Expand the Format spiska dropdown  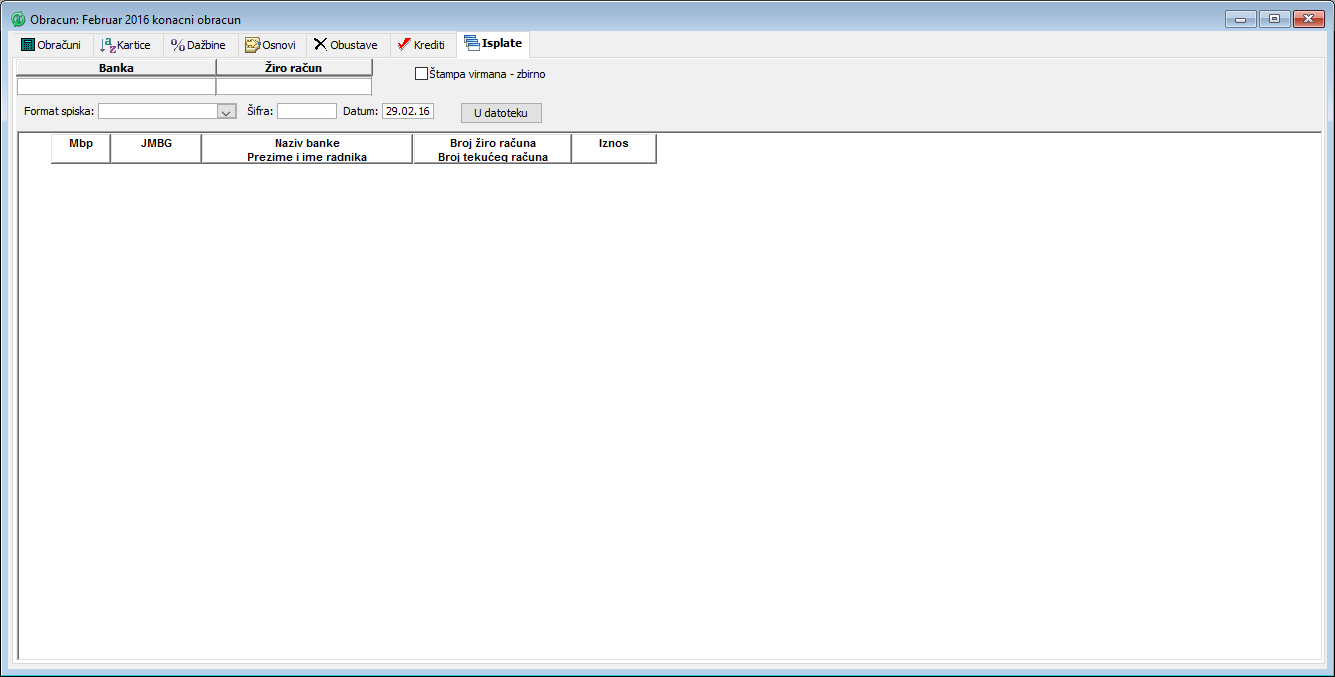226,112
